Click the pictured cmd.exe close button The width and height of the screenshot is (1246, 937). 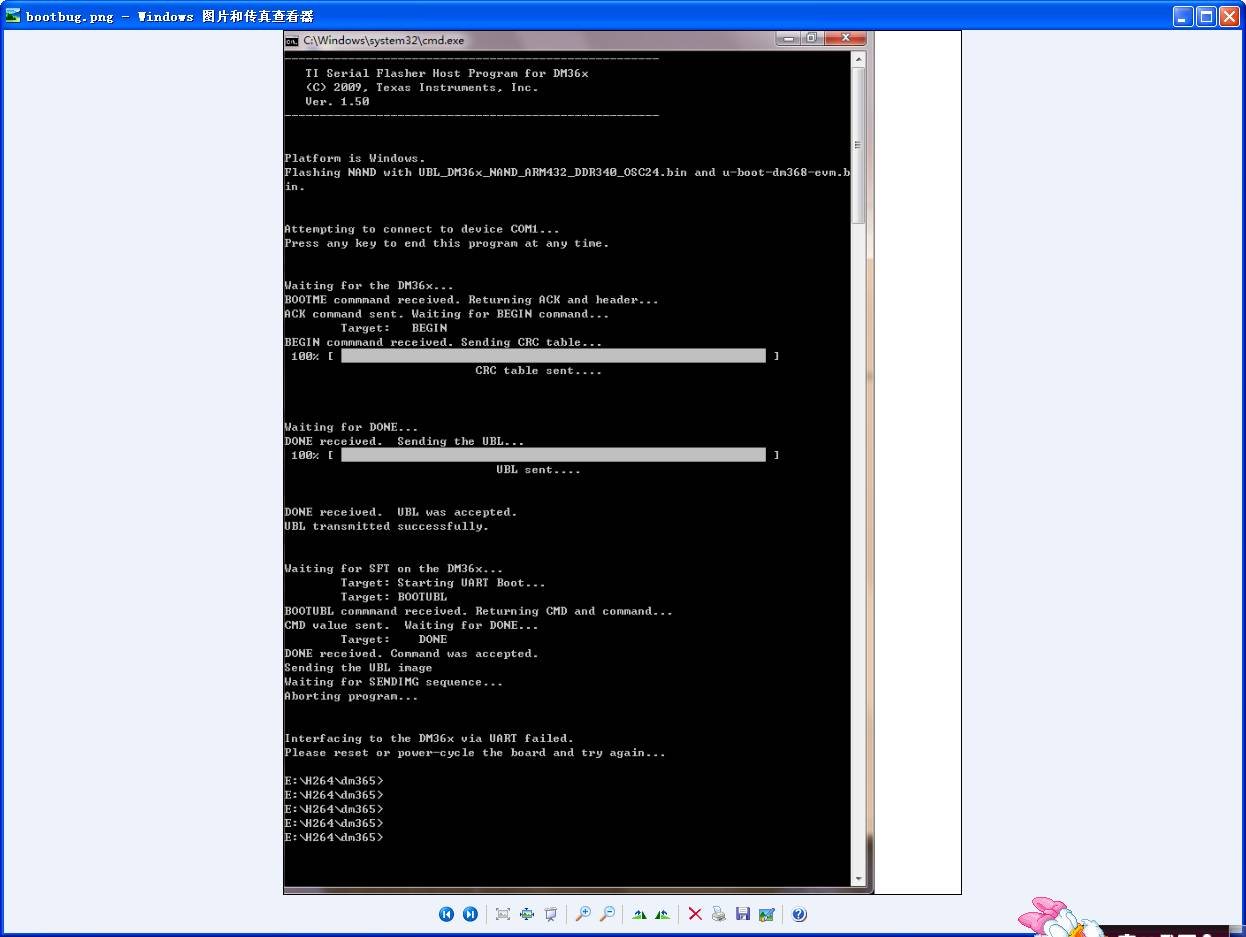tap(846, 38)
